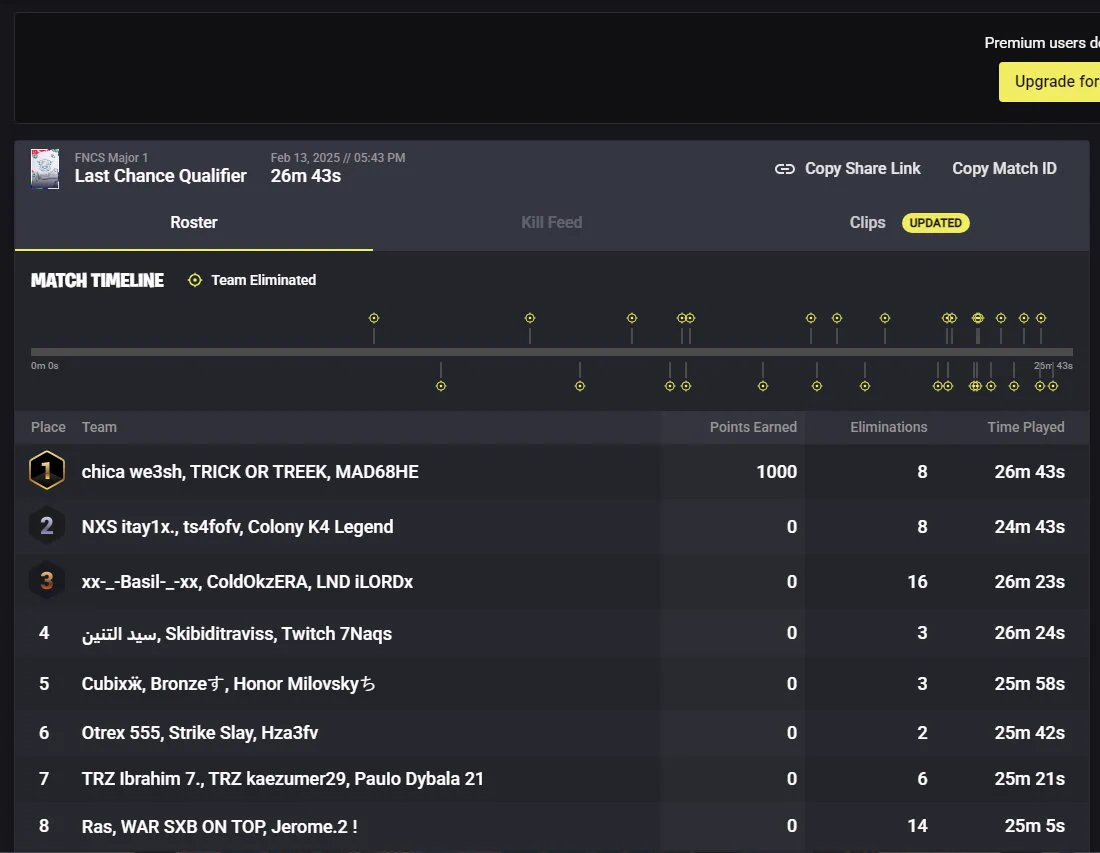1100x853 pixels.
Task: Click the FNCS tournament thumbnail image
Action: (x=45, y=168)
